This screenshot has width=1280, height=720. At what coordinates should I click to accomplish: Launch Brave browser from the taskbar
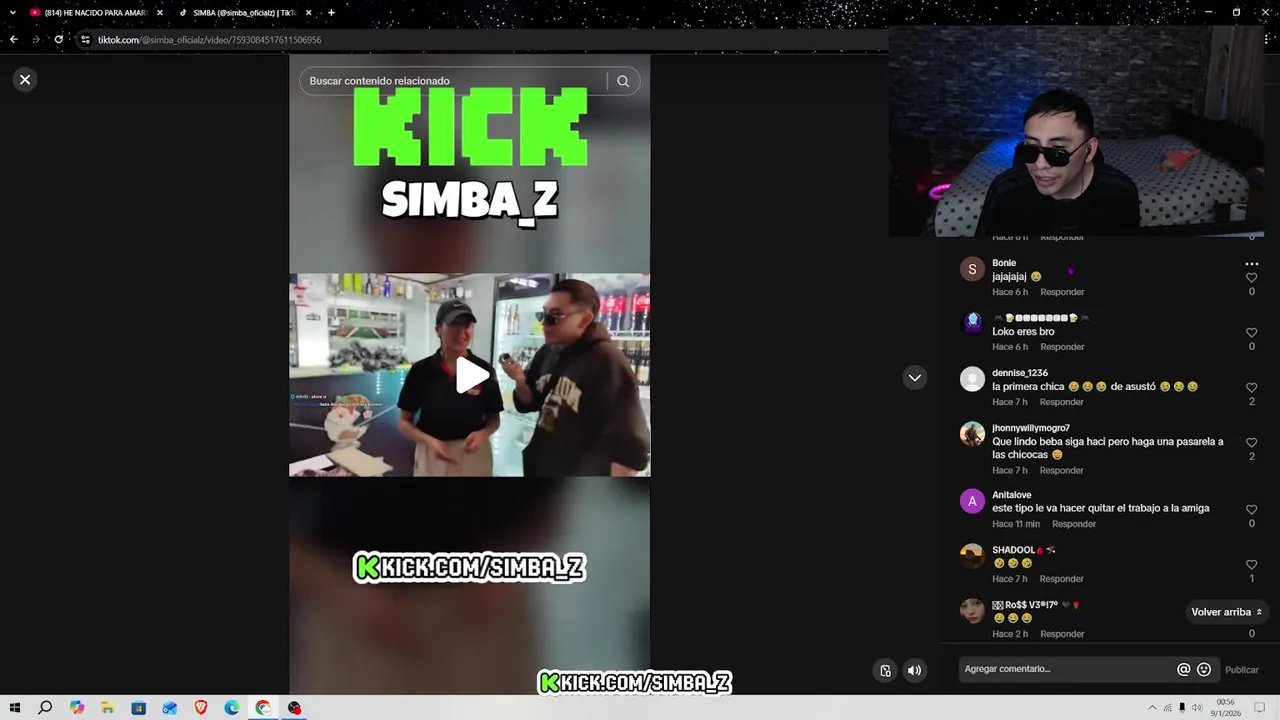(x=201, y=708)
